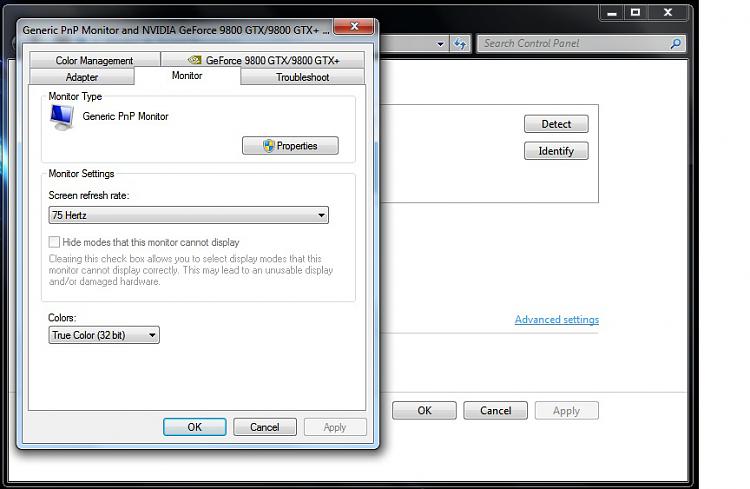This screenshot has width=750, height=489.
Task: Click the Identify button
Action: pyautogui.click(x=556, y=151)
